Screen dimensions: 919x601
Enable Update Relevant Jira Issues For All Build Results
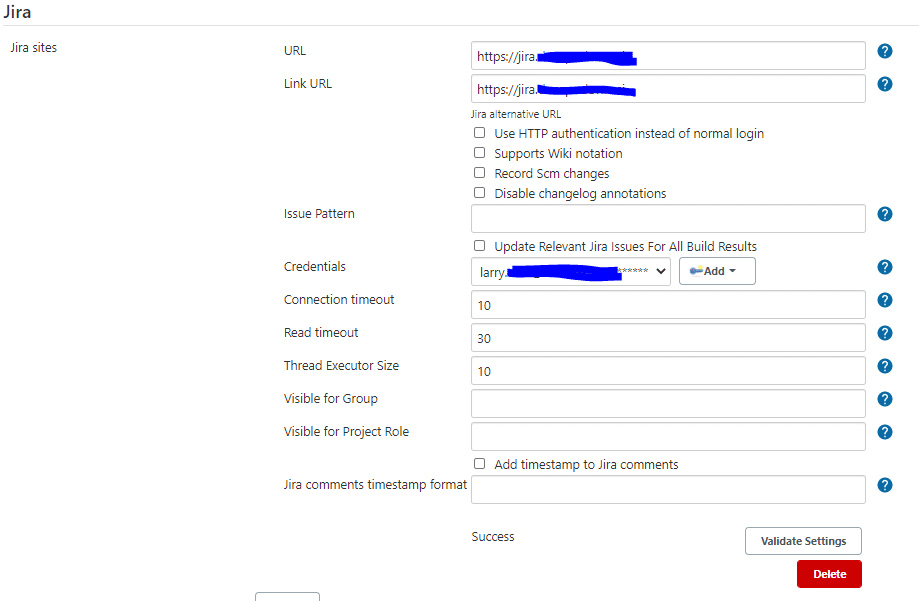(x=479, y=245)
